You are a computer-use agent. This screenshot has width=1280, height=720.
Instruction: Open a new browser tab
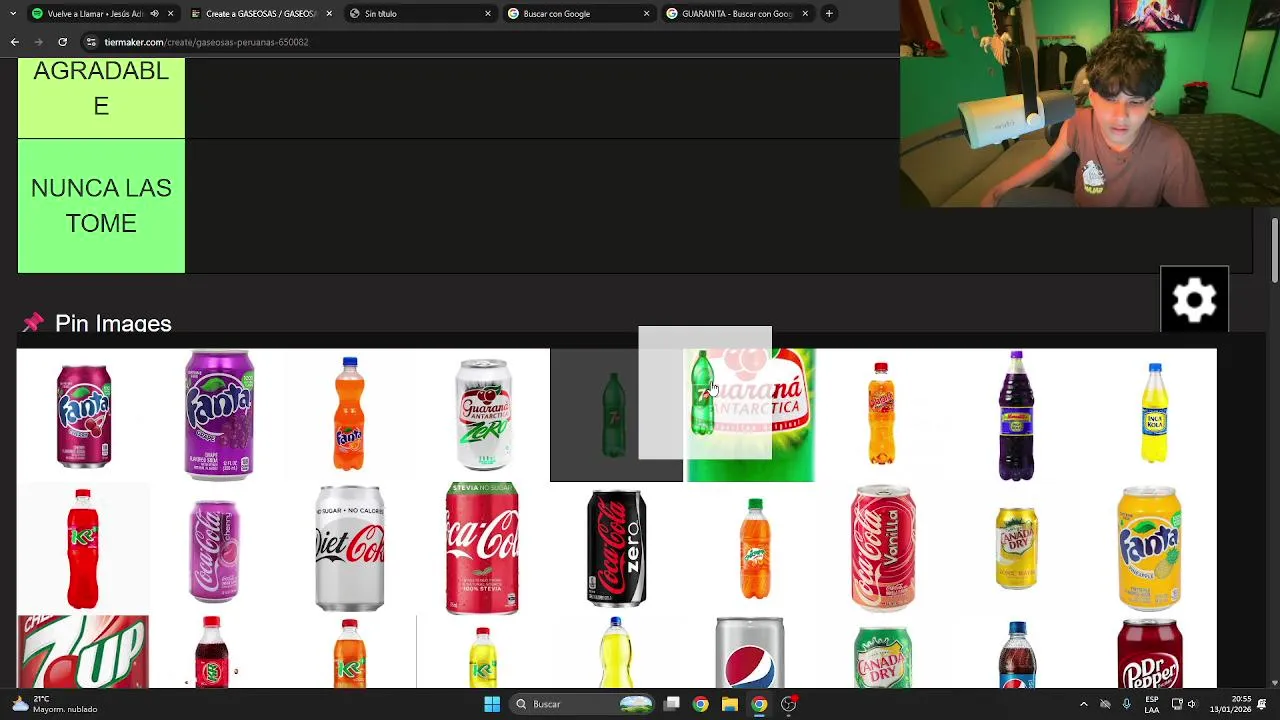coord(829,14)
